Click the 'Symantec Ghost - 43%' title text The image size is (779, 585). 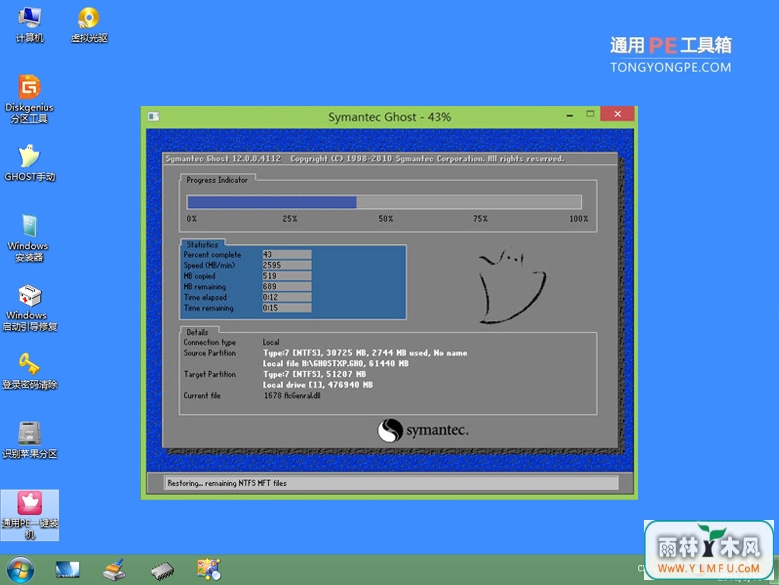click(389, 117)
